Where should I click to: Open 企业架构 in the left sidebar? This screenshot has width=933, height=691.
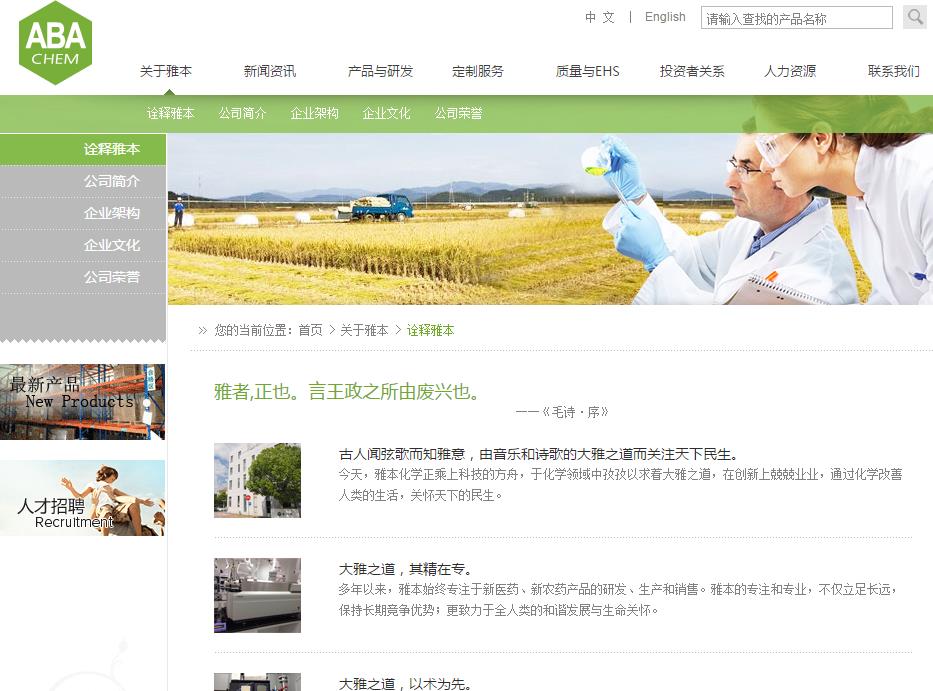(83, 214)
